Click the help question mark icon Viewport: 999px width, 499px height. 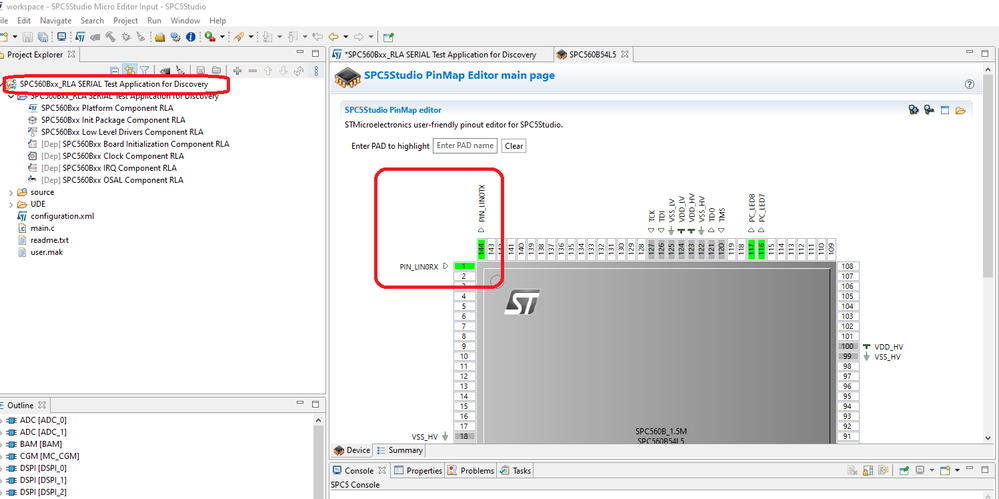coord(970,84)
